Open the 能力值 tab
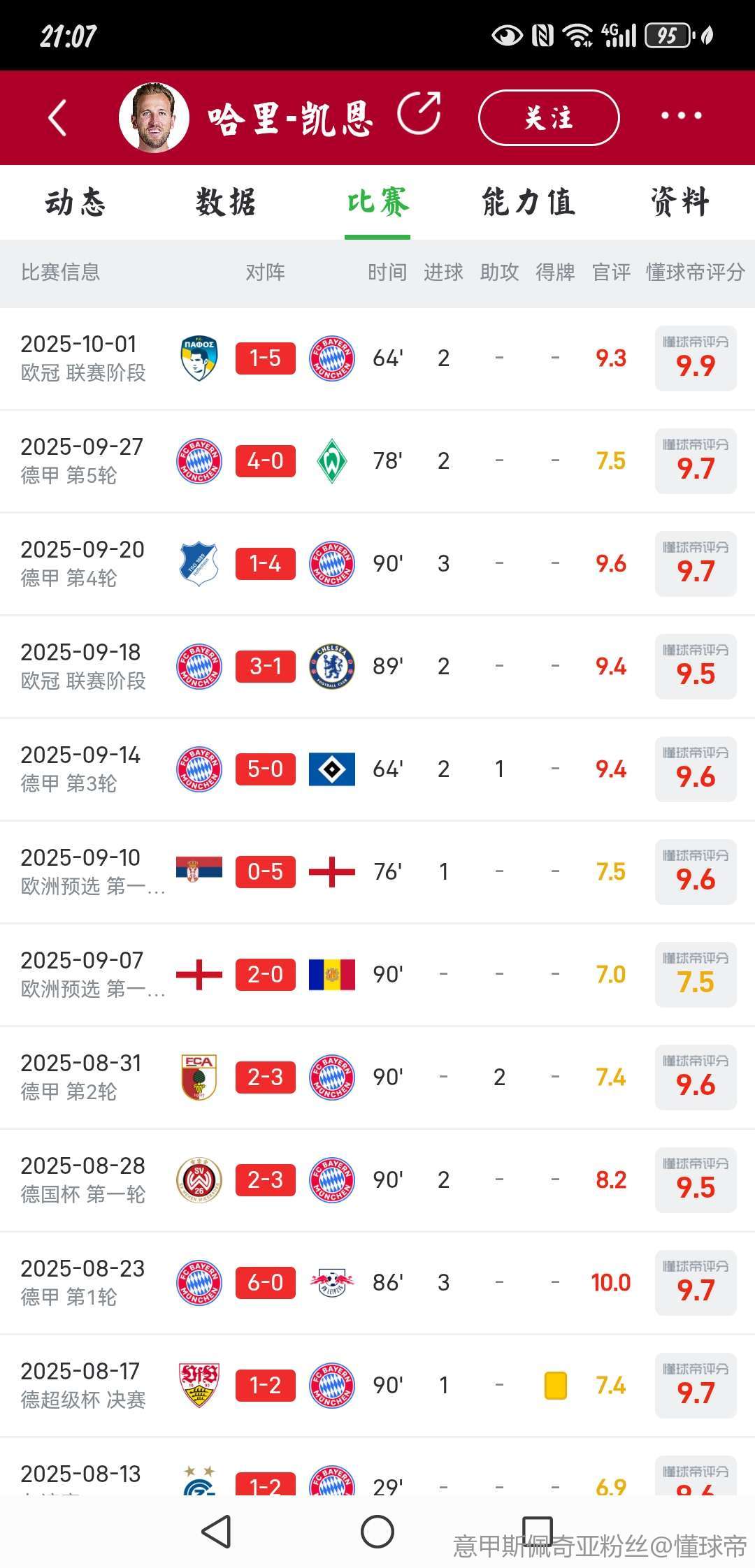Screen dimensions: 755x1568 tap(528, 203)
